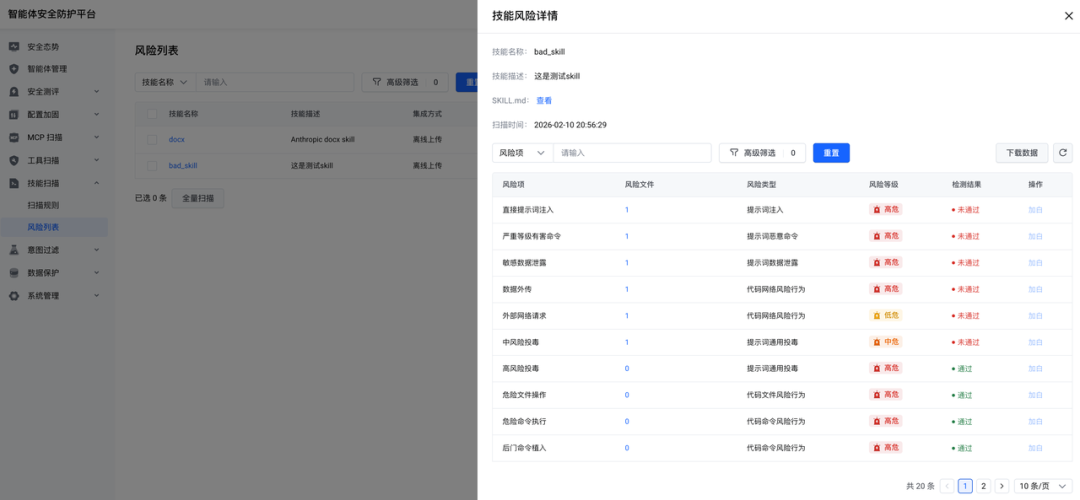Click the filter funnel icon in detail panel
This screenshot has height=500, width=1080.
coord(734,153)
